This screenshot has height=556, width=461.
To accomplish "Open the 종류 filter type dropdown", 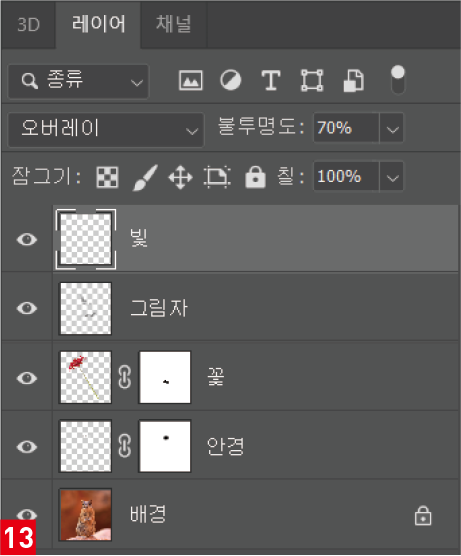I will (78, 81).
